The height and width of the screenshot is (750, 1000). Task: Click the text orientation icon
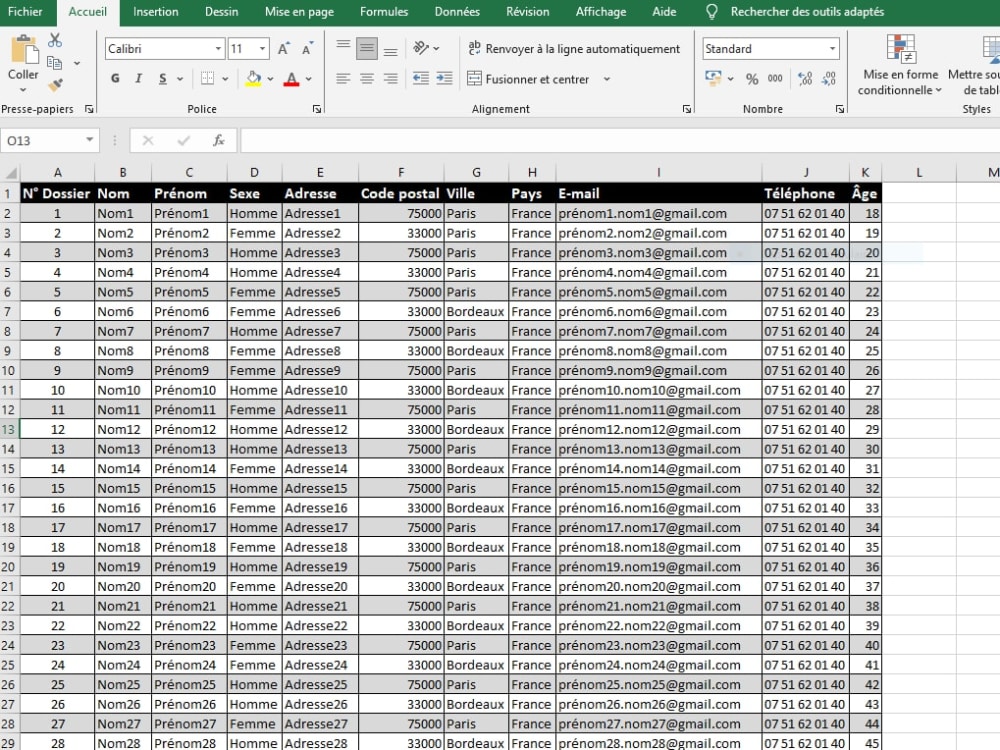(x=420, y=48)
